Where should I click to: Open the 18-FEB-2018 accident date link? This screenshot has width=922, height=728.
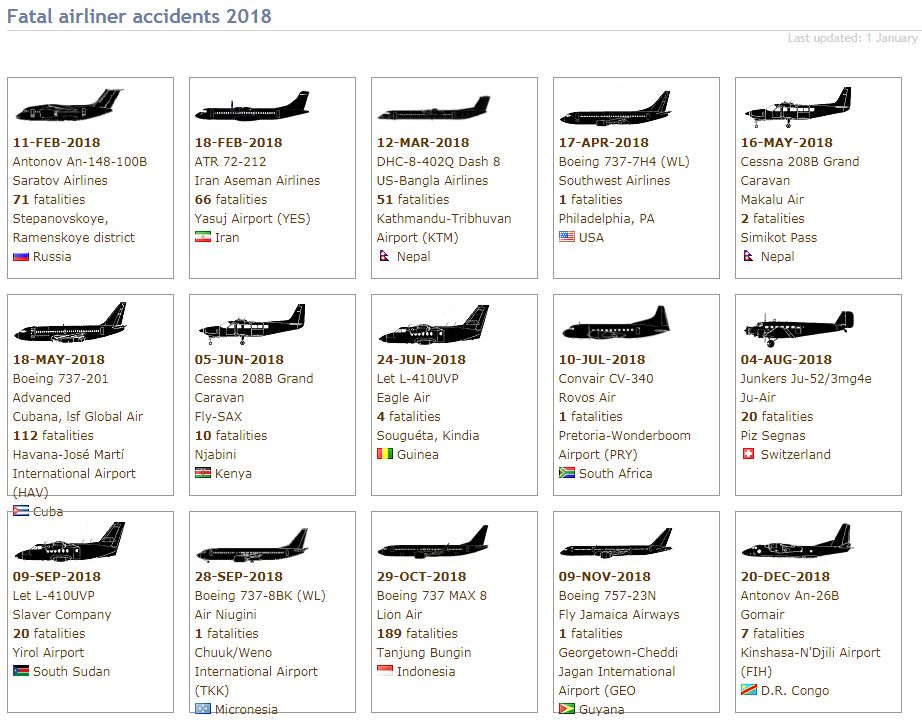coord(238,142)
